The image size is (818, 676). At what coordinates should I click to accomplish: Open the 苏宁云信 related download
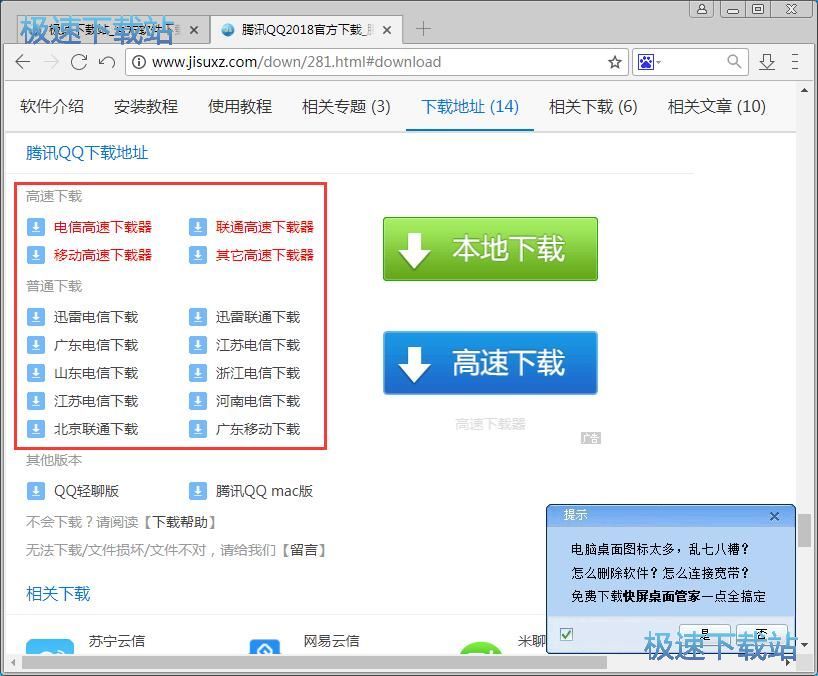pos(116,641)
